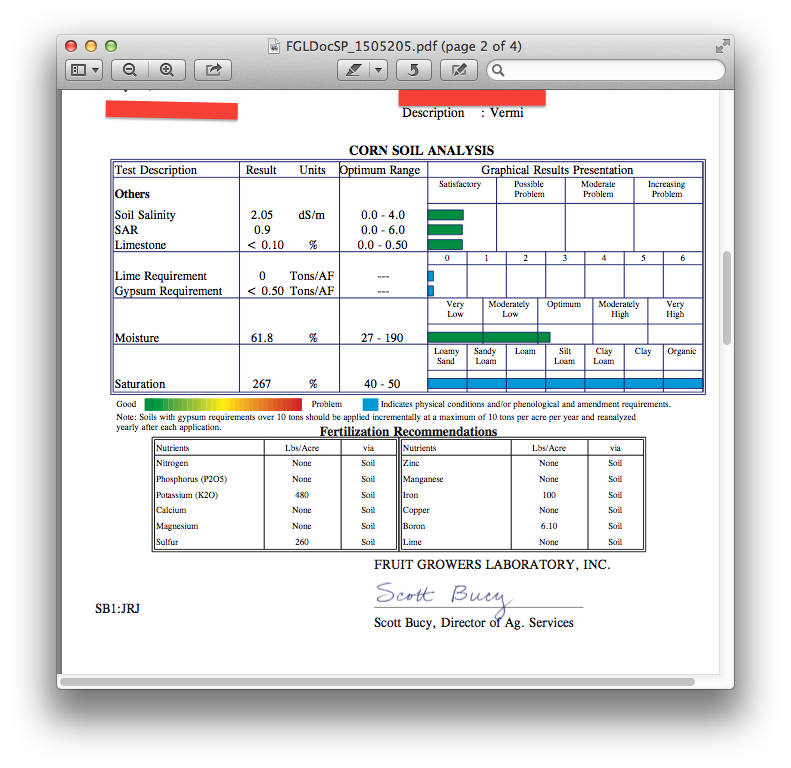Click the Good-to-Problem color gradient legend
The image size is (791, 768).
click(x=222, y=404)
